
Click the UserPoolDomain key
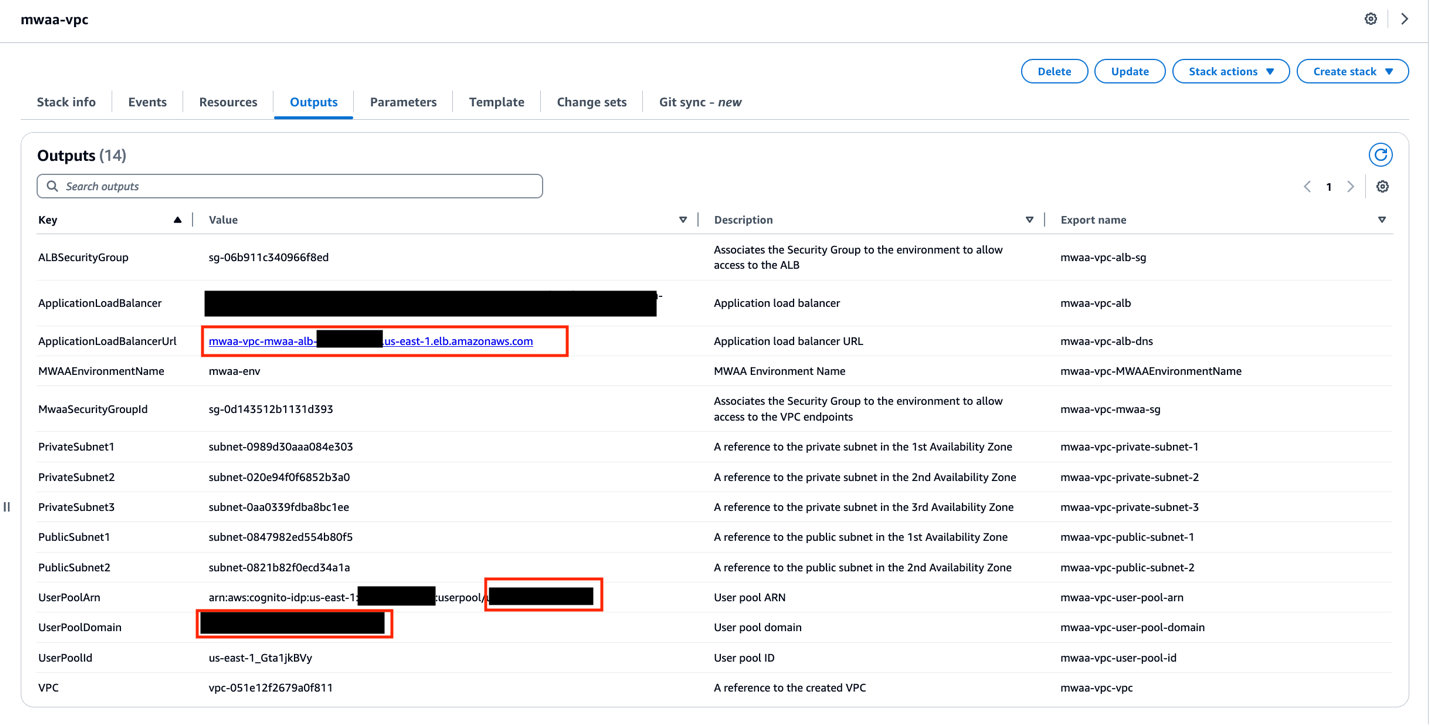coord(80,628)
